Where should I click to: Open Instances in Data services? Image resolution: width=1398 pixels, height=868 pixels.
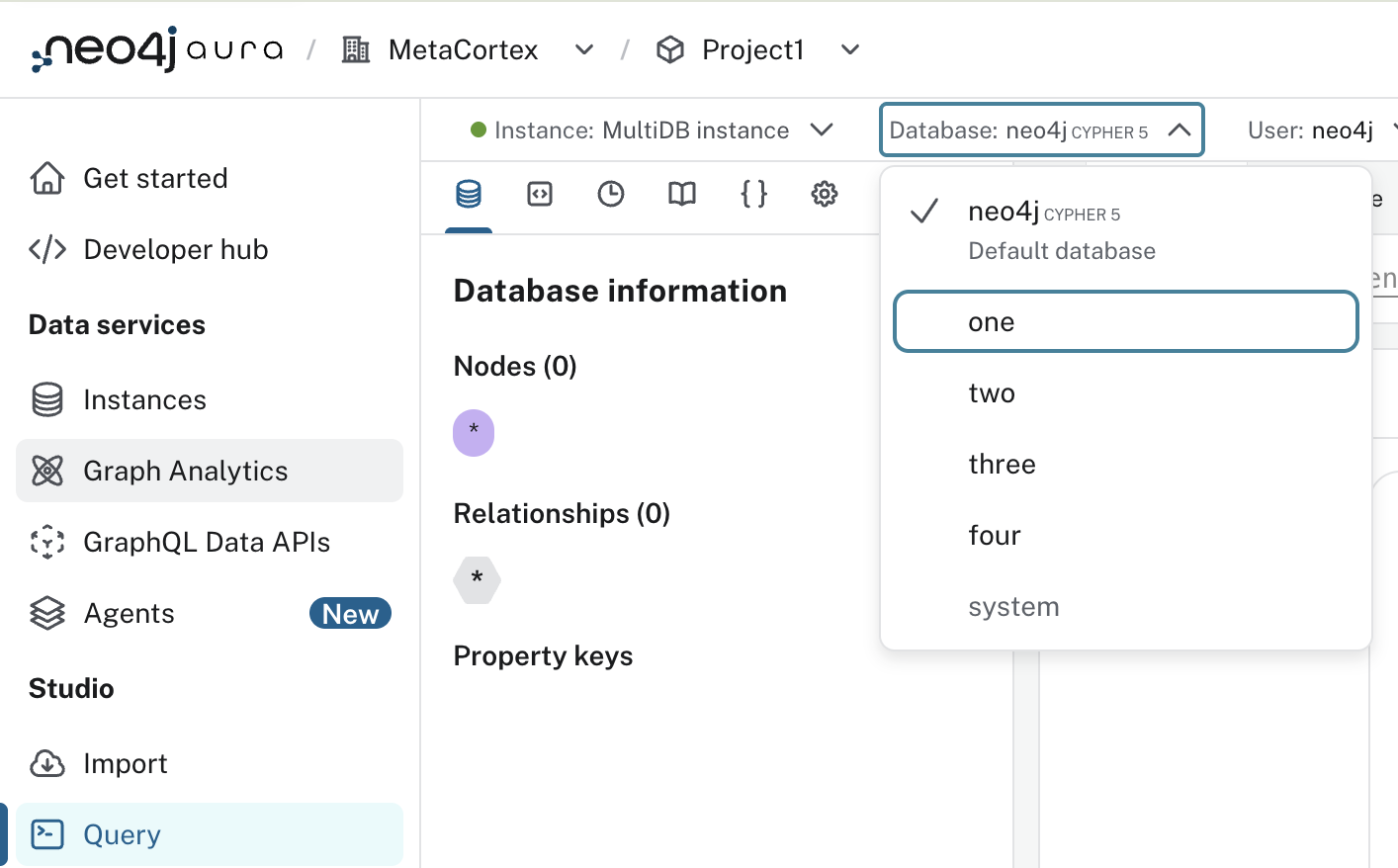(210, 399)
